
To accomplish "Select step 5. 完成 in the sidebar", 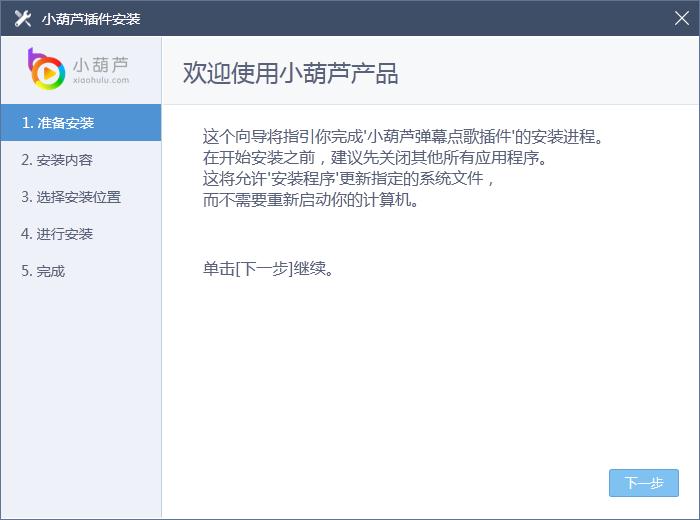I will click(81, 271).
